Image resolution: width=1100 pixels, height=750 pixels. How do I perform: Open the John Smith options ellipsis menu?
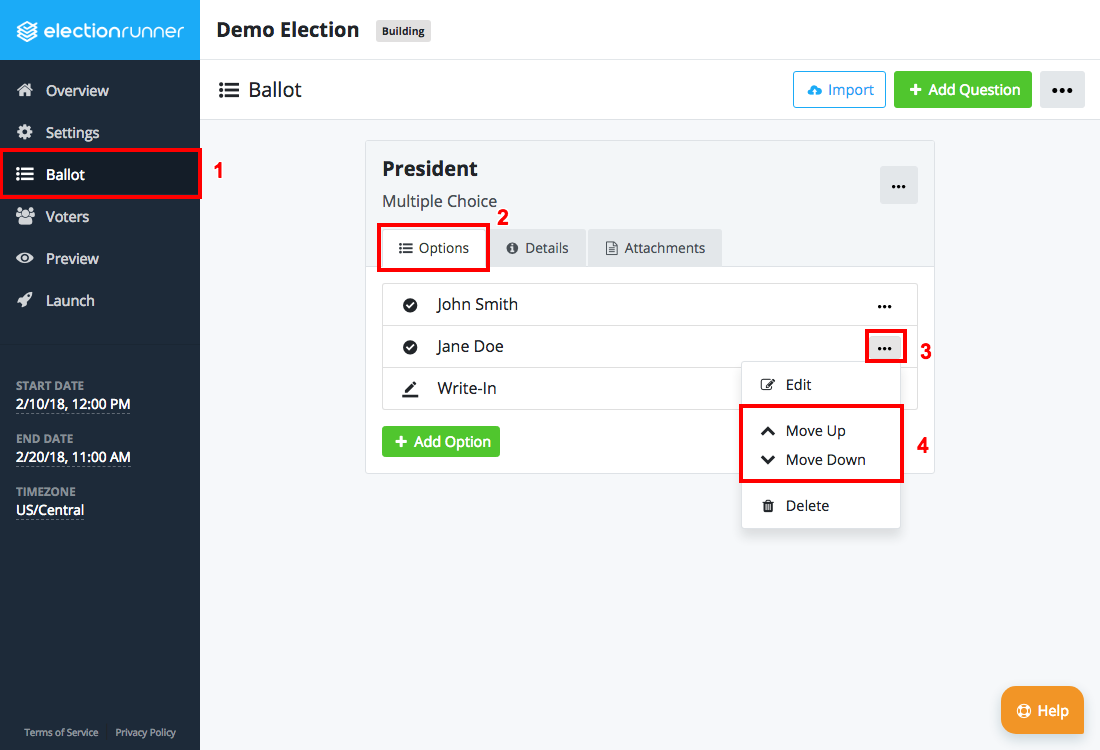coord(885,307)
